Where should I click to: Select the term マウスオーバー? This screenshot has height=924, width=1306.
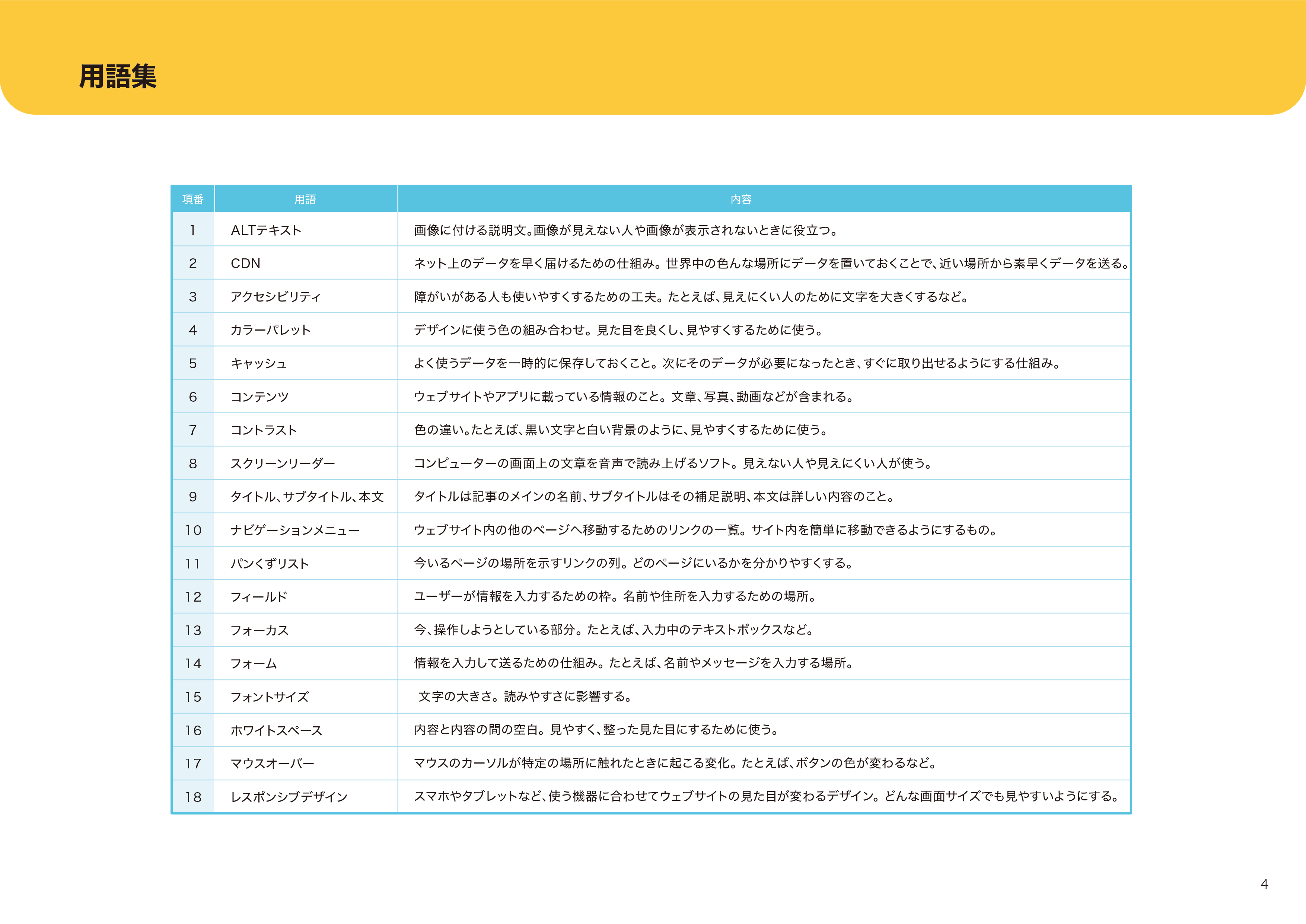coord(273,764)
